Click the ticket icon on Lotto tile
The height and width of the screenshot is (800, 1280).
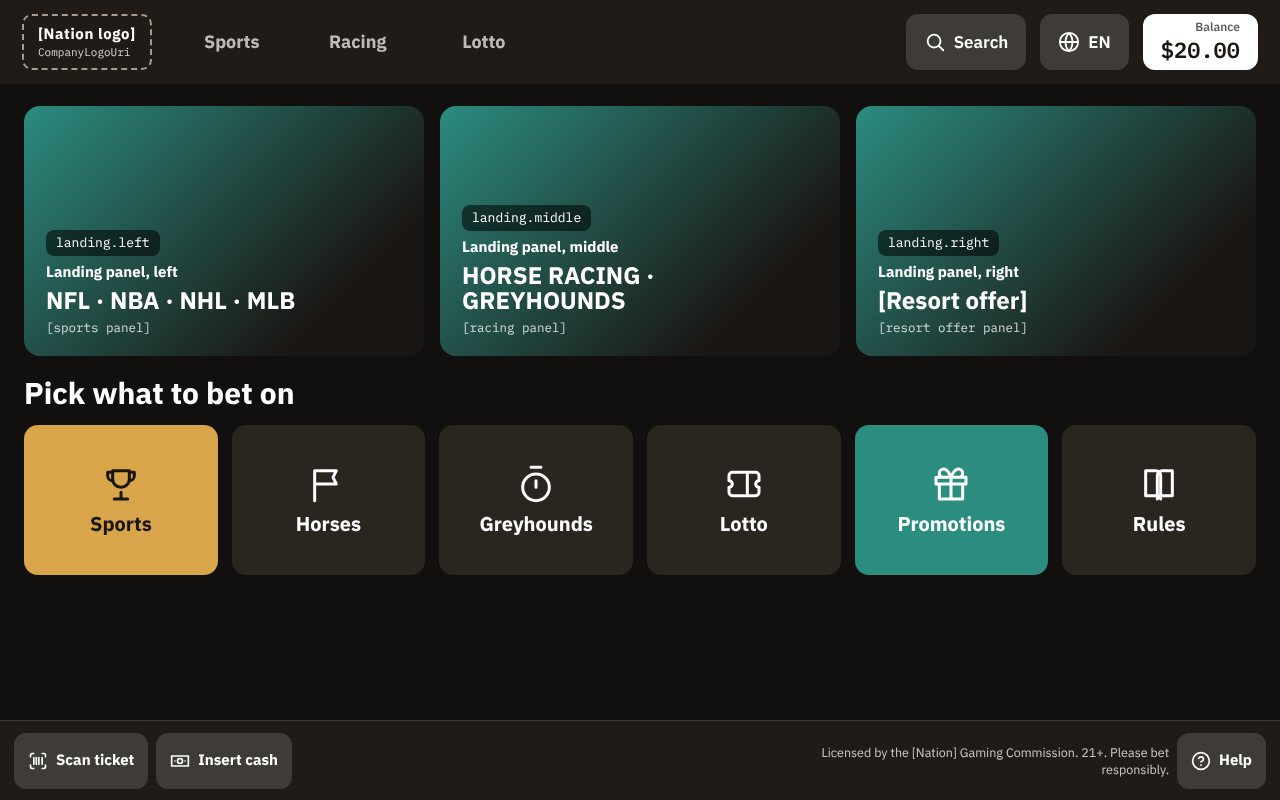pyautogui.click(x=744, y=485)
